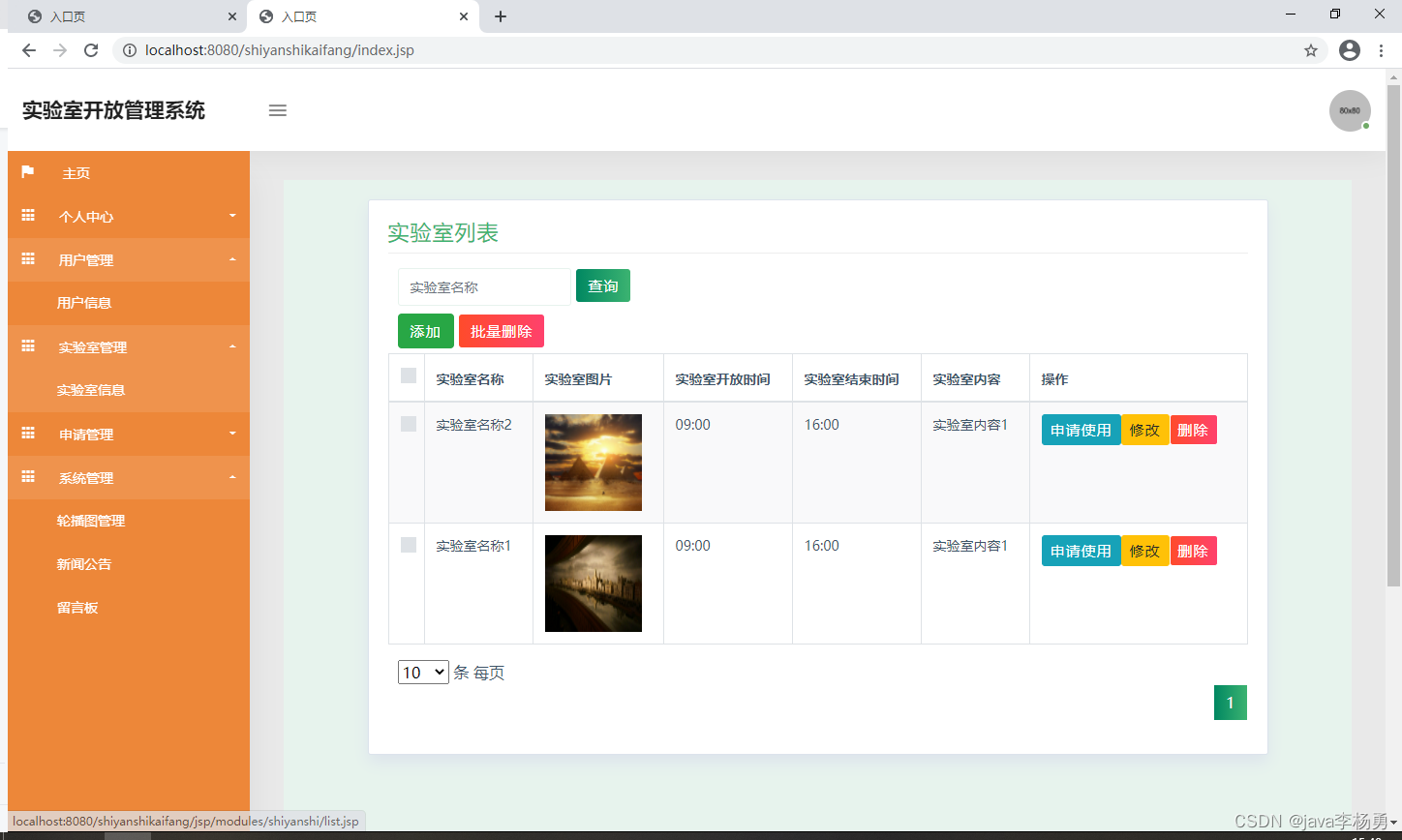Viewport: 1402px width, 840px height.
Task: Click the 实验室名称 search input field
Action: point(482,286)
